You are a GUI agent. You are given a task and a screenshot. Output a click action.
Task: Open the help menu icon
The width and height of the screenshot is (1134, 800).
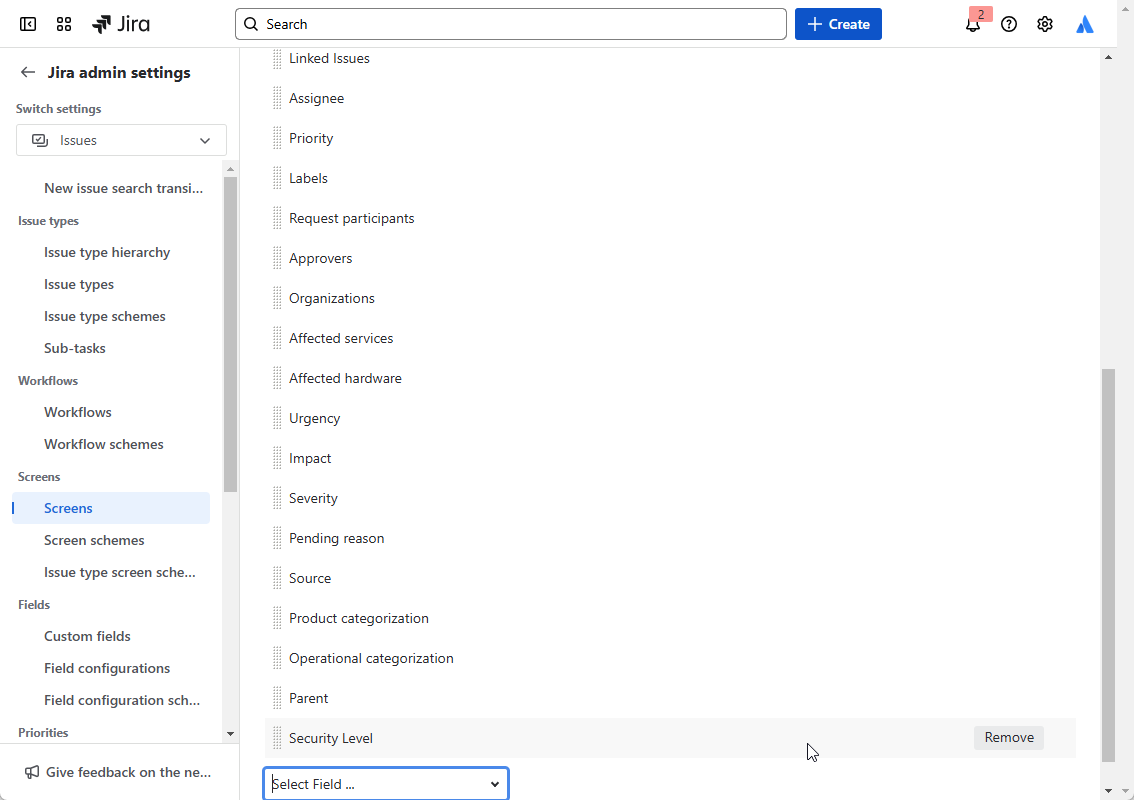tap(1008, 23)
